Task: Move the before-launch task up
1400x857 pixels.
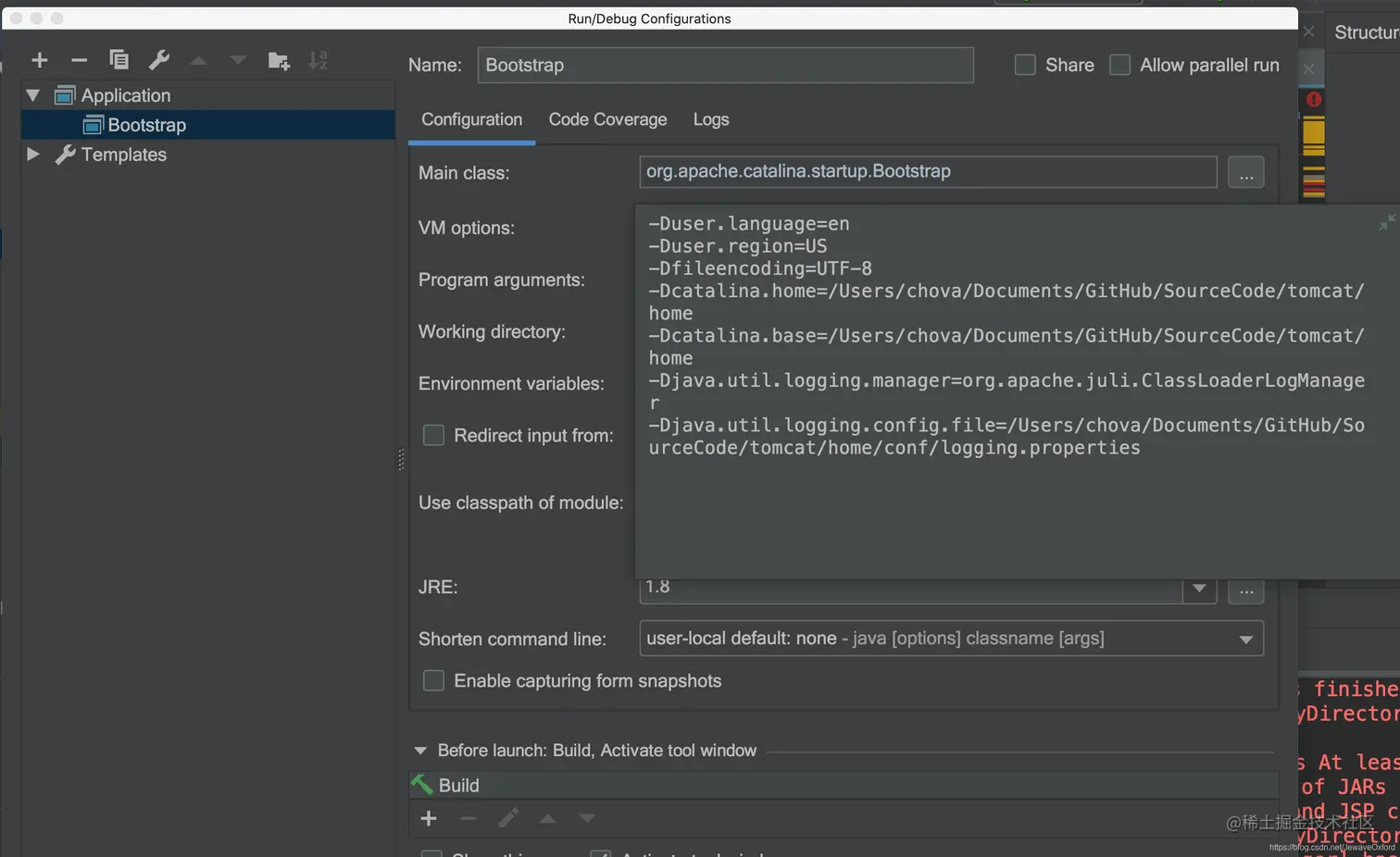Action: 548,818
